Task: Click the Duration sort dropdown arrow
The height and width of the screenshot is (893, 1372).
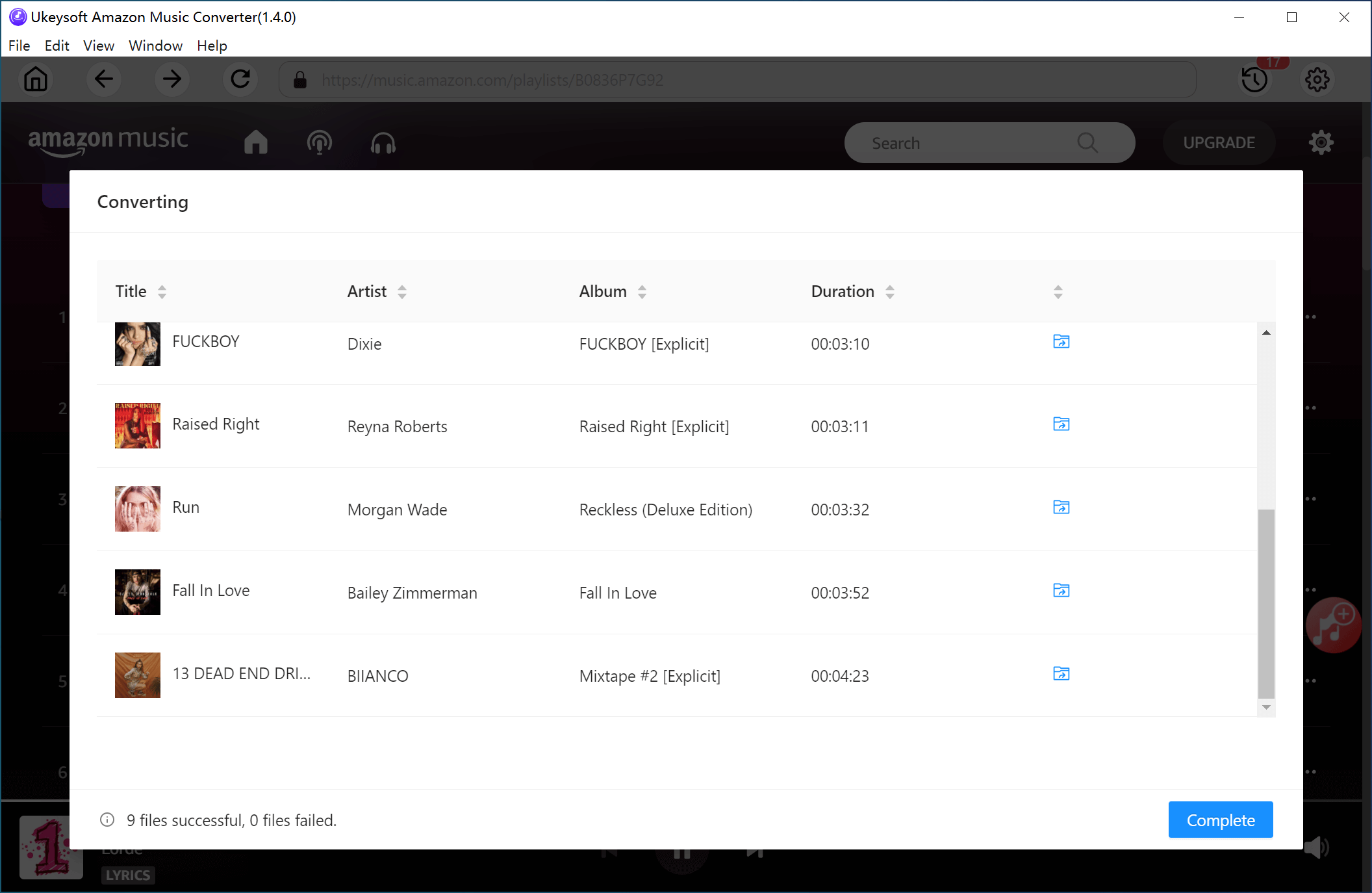Action: [889, 291]
